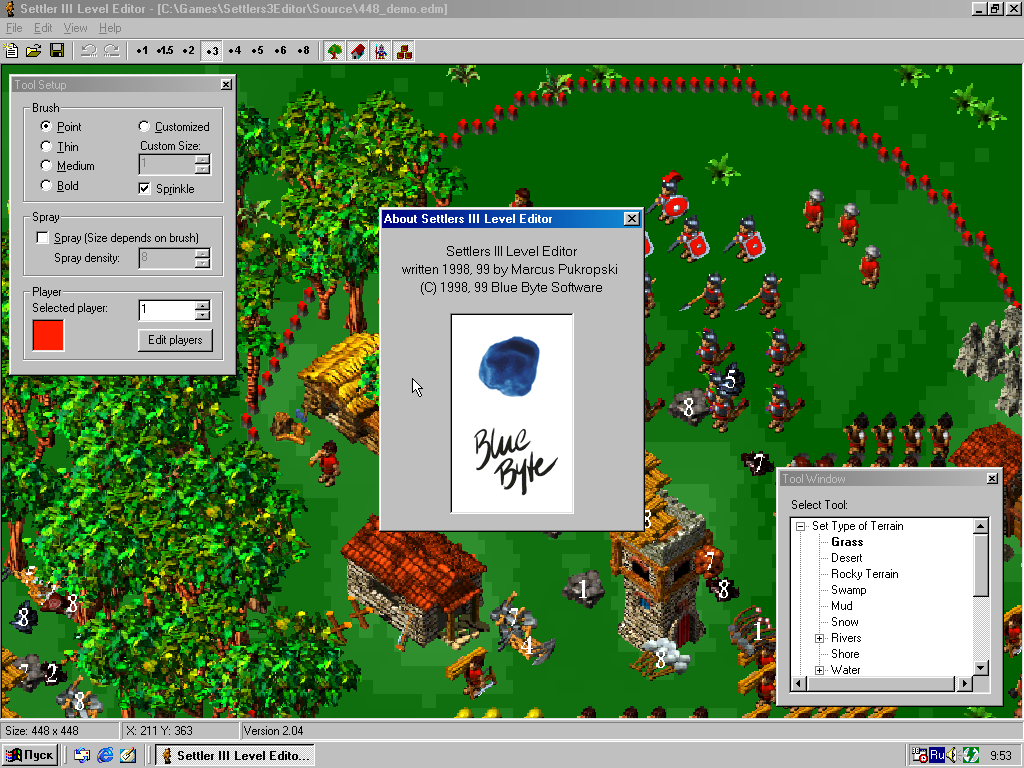Image resolution: width=1024 pixels, height=768 pixels.
Task: Select the Thin brush option
Action: pyautogui.click(x=46, y=146)
